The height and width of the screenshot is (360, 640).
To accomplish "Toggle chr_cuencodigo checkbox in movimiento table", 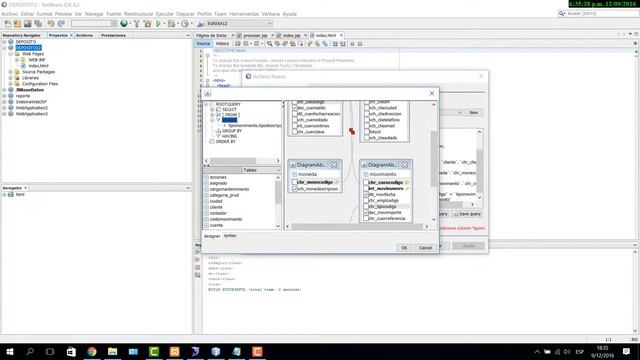I will pos(366,182).
